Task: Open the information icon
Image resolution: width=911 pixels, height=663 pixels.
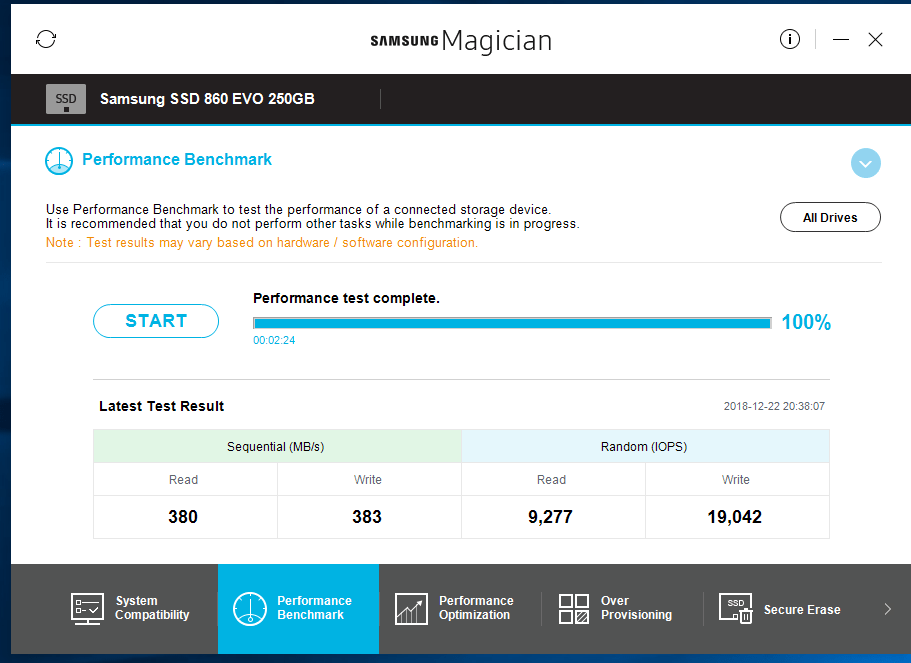Action: coord(790,40)
